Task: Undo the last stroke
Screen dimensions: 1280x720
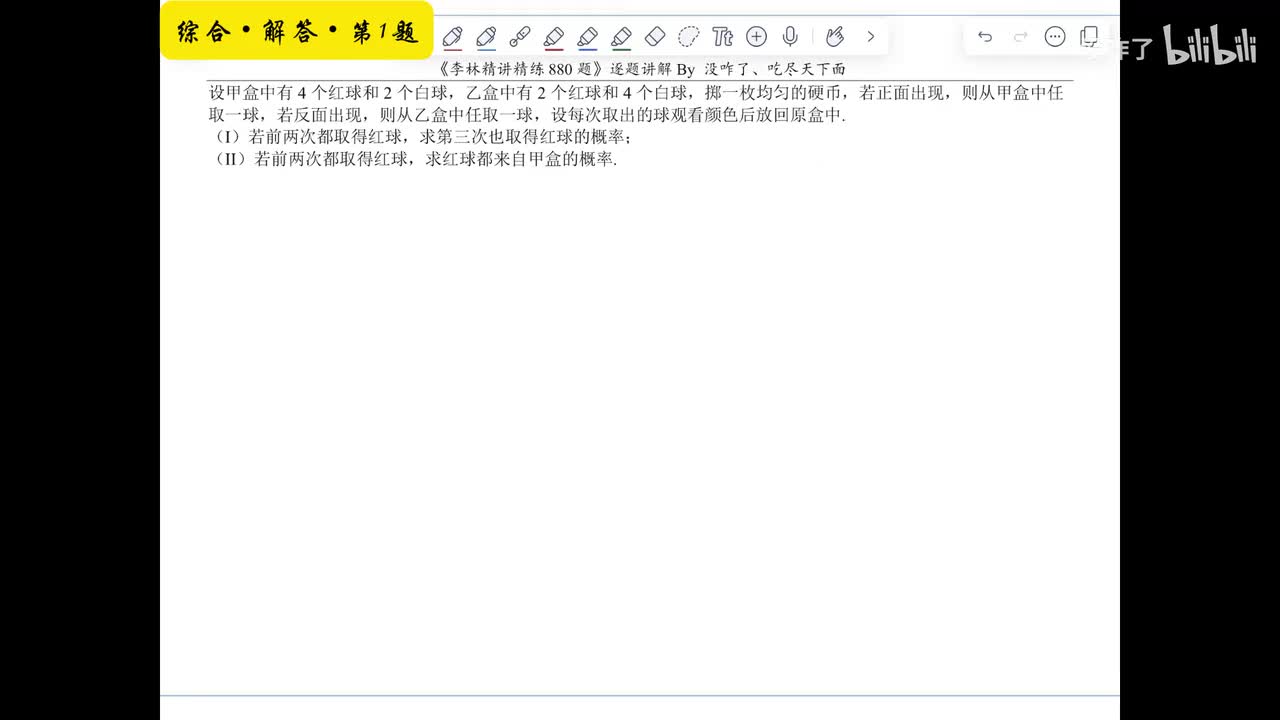Action: point(985,37)
